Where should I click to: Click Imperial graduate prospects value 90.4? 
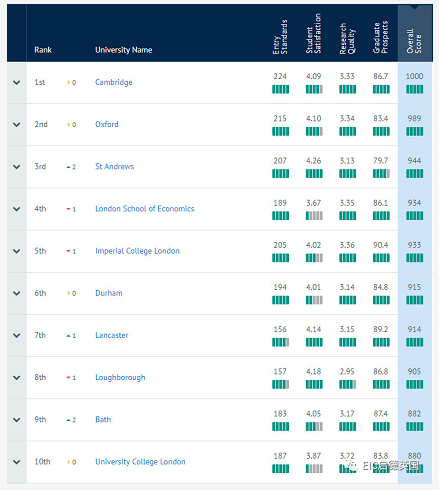[381, 245]
